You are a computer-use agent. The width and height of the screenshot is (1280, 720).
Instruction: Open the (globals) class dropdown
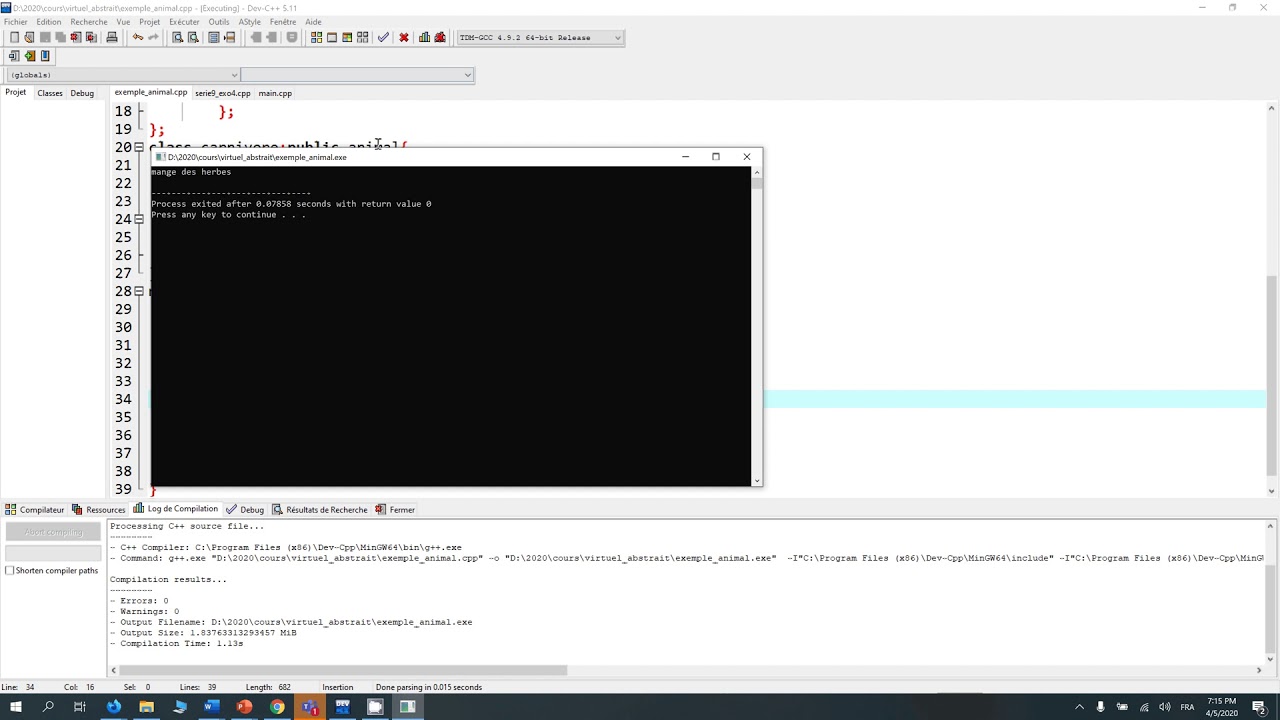123,75
